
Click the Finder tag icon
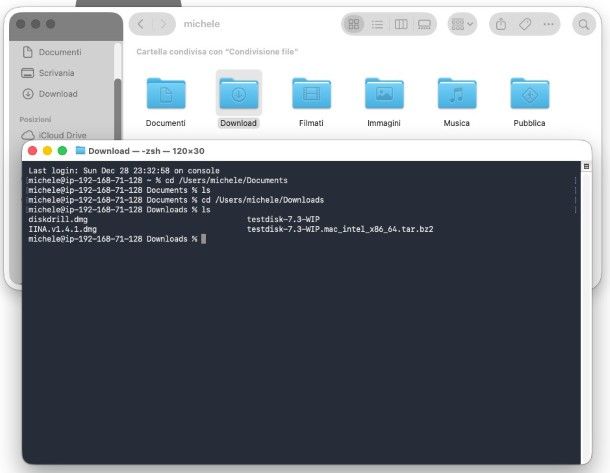(525, 25)
